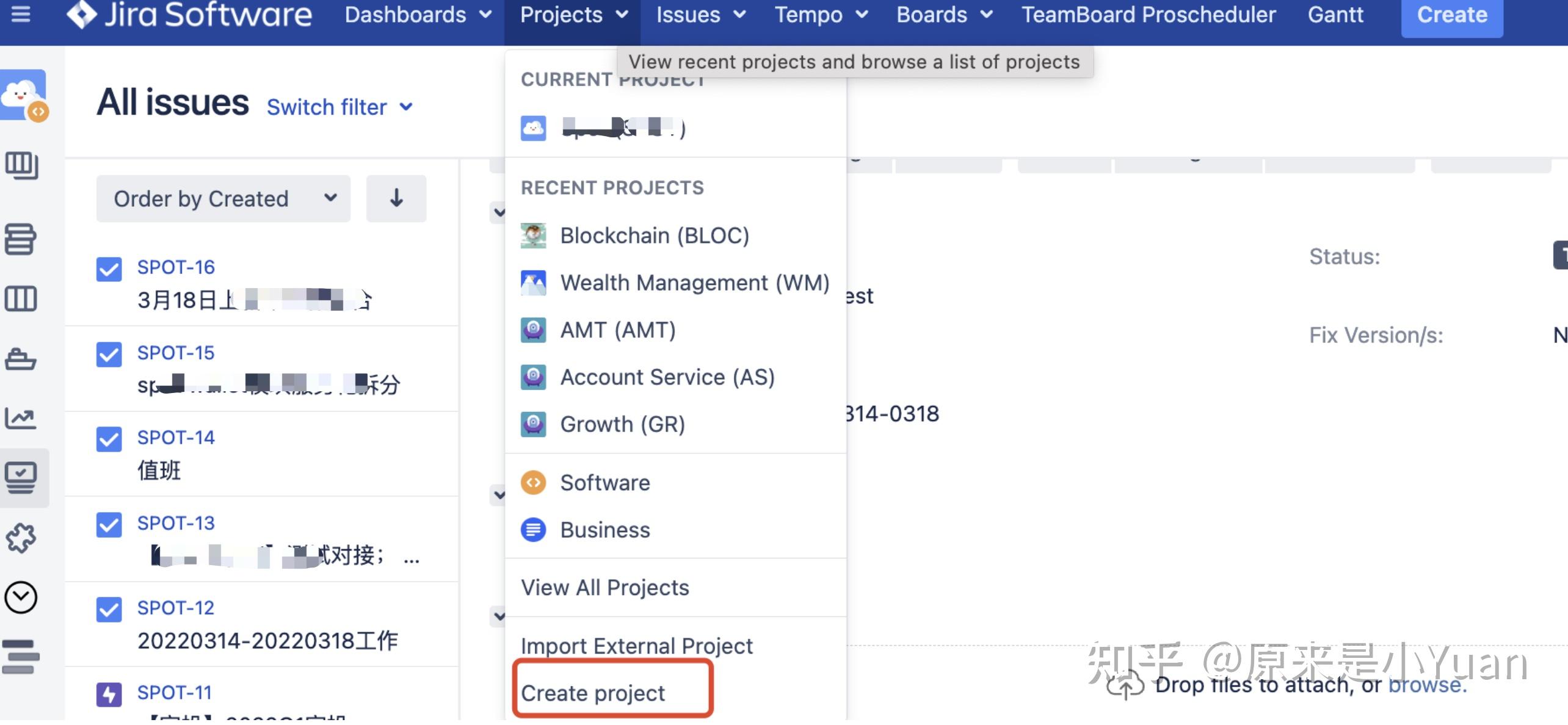Click the Blockchain (BLOC) project avatar
The height and width of the screenshot is (725, 1568).
(x=533, y=236)
